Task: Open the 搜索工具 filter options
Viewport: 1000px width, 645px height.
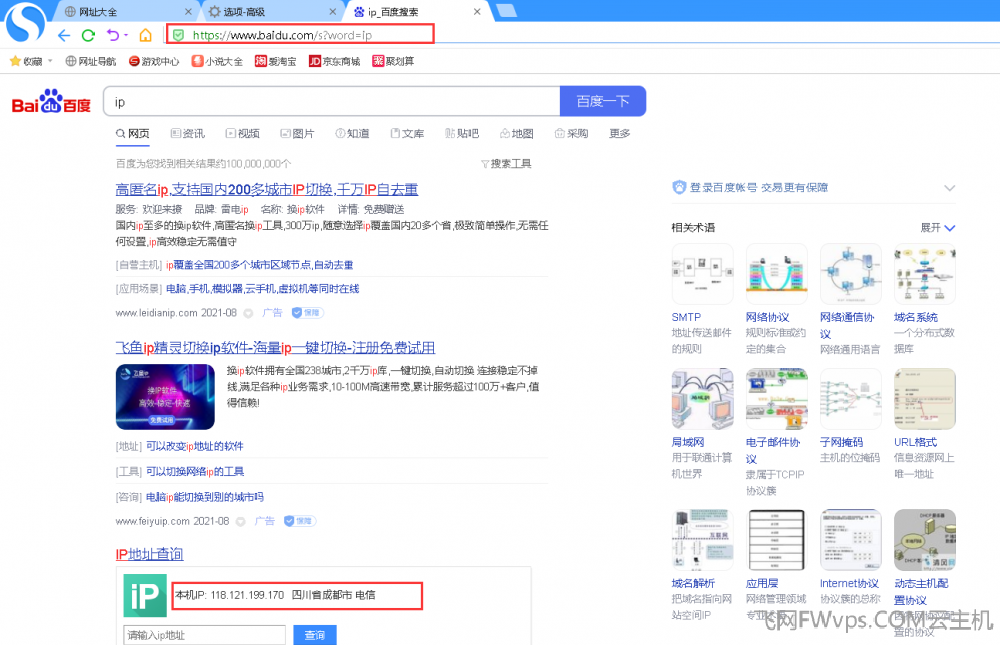Action: tap(506, 164)
